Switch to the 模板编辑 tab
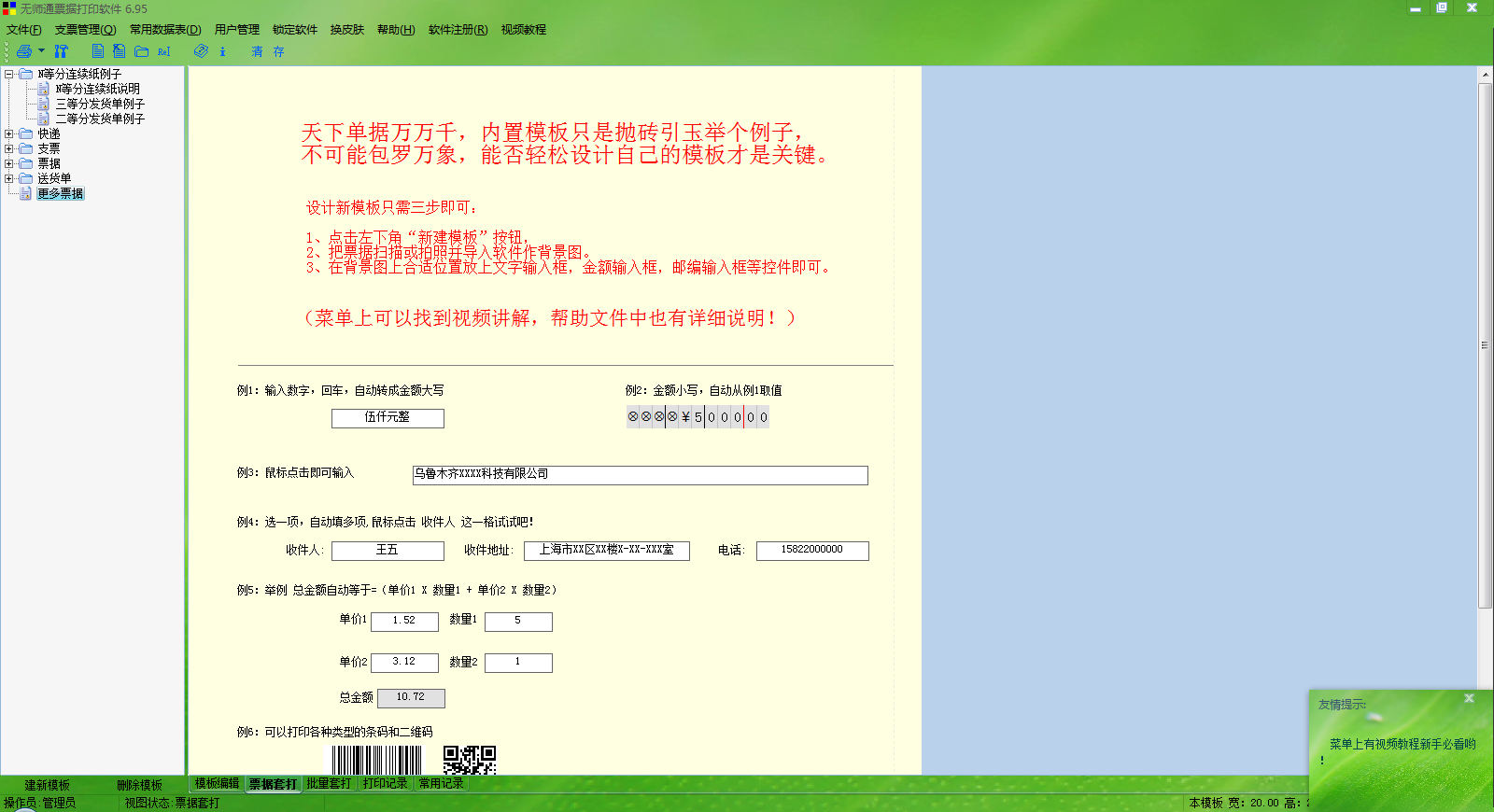Image resolution: width=1494 pixels, height=812 pixels. [x=218, y=784]
